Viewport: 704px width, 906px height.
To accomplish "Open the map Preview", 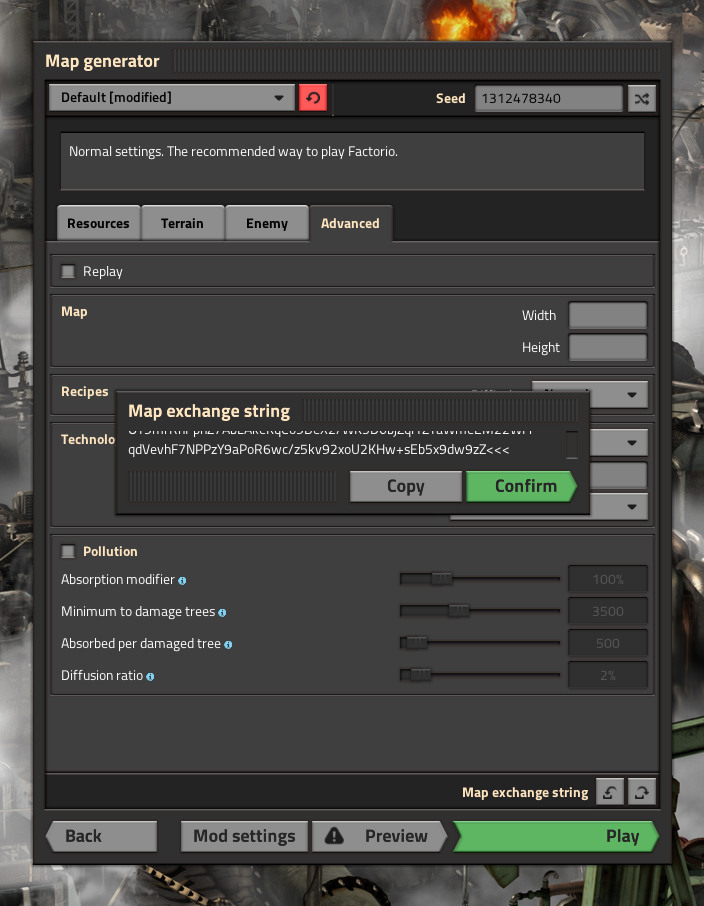I will click(x=379, y=836).
